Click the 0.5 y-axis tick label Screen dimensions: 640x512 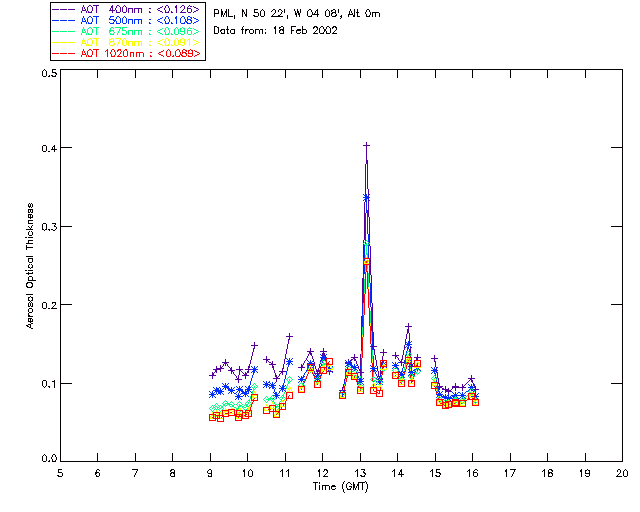coord(49,73)
